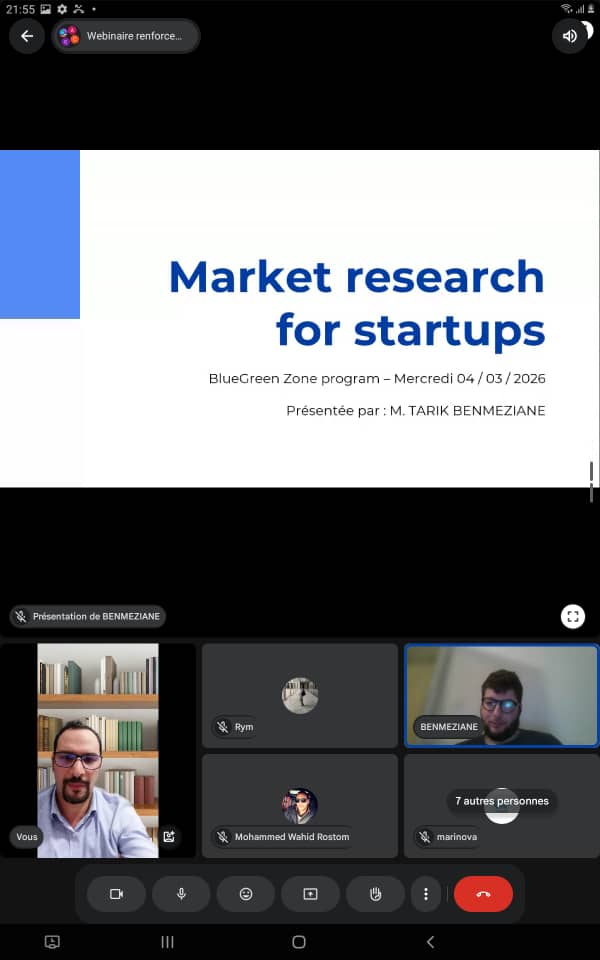
Task: Tap the effects icon on your self-view
Action: (169, 837)
